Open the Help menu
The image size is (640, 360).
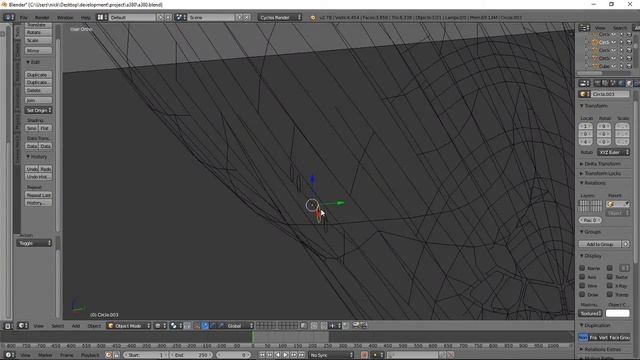pos(86,18)
